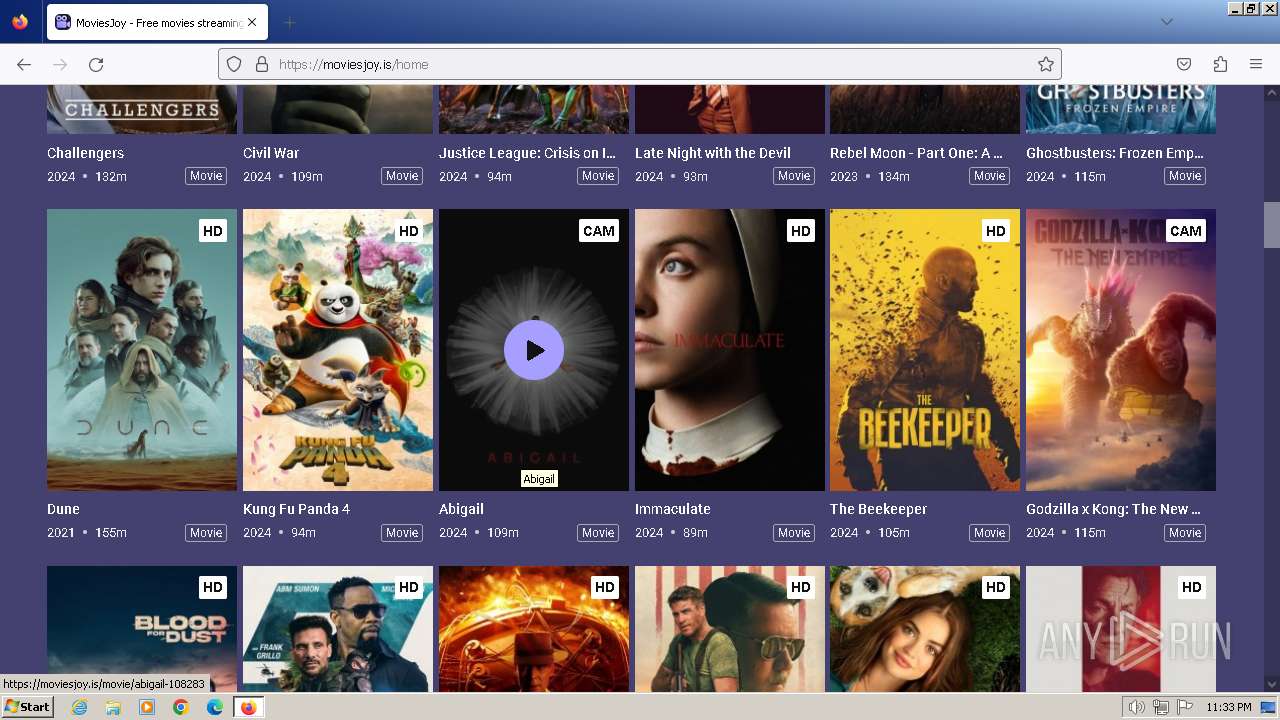This screenshot has height=720, width=1280.
Task: Click the Dune title text
Action: pyautogui.click(x=63, y=509)
